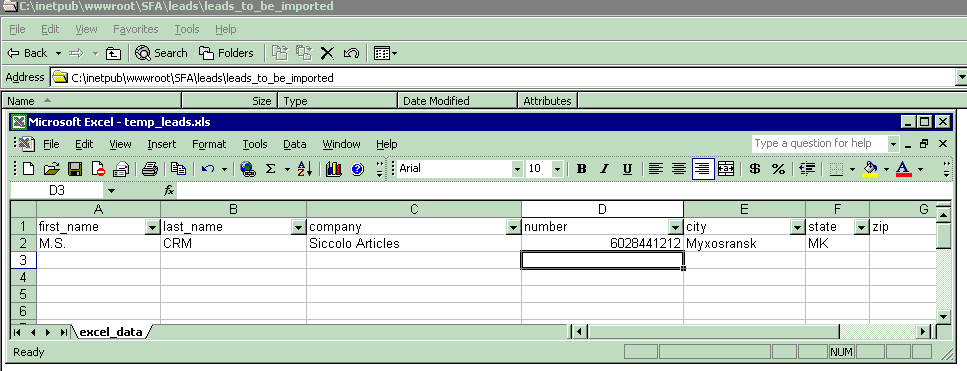
Task: Toggle Merge and Center
Action: pyautogui.click(x=726, y=169)
